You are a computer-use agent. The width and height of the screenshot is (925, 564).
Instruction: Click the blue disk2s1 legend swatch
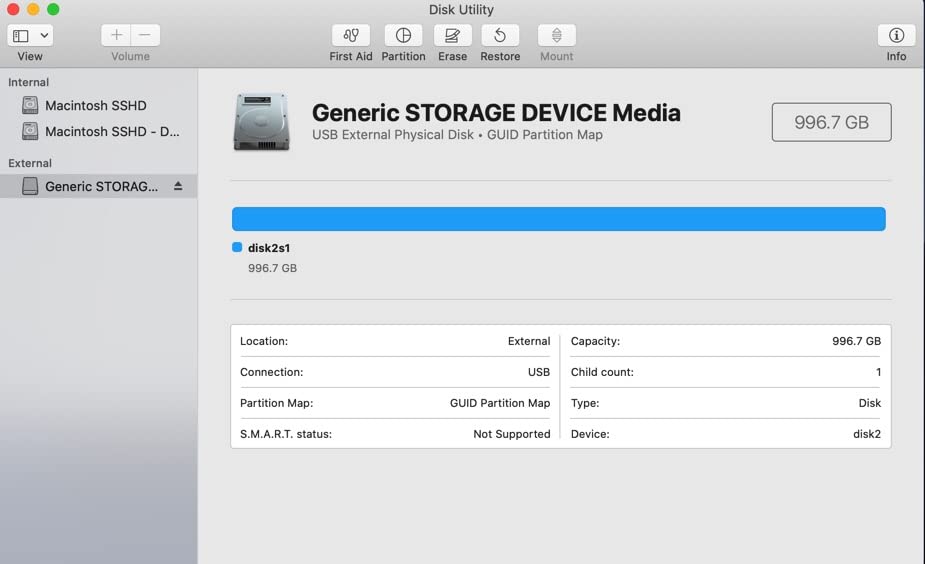[237, 247]
